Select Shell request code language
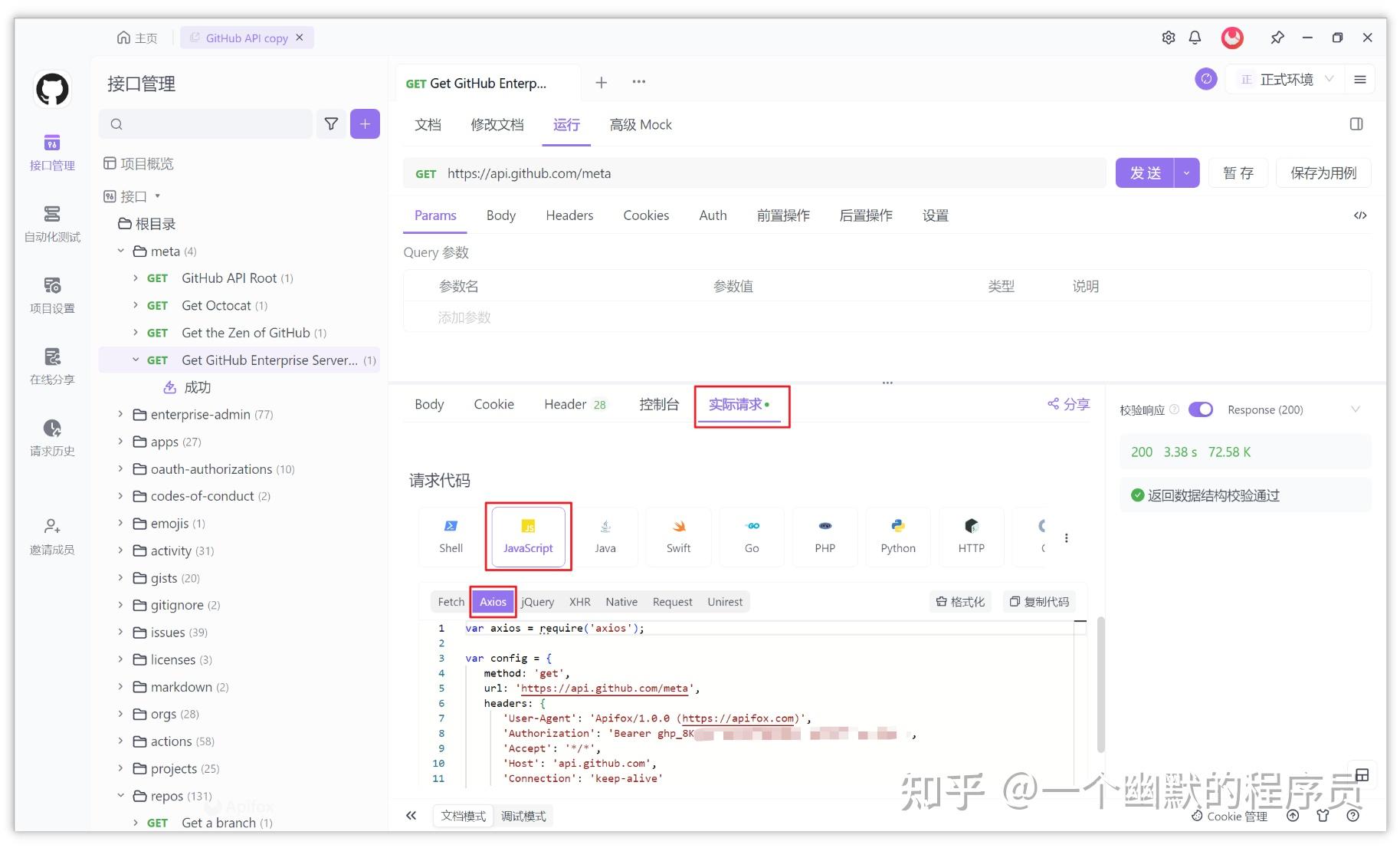Screen dimensions: 1400x848 tap(451, 537)
